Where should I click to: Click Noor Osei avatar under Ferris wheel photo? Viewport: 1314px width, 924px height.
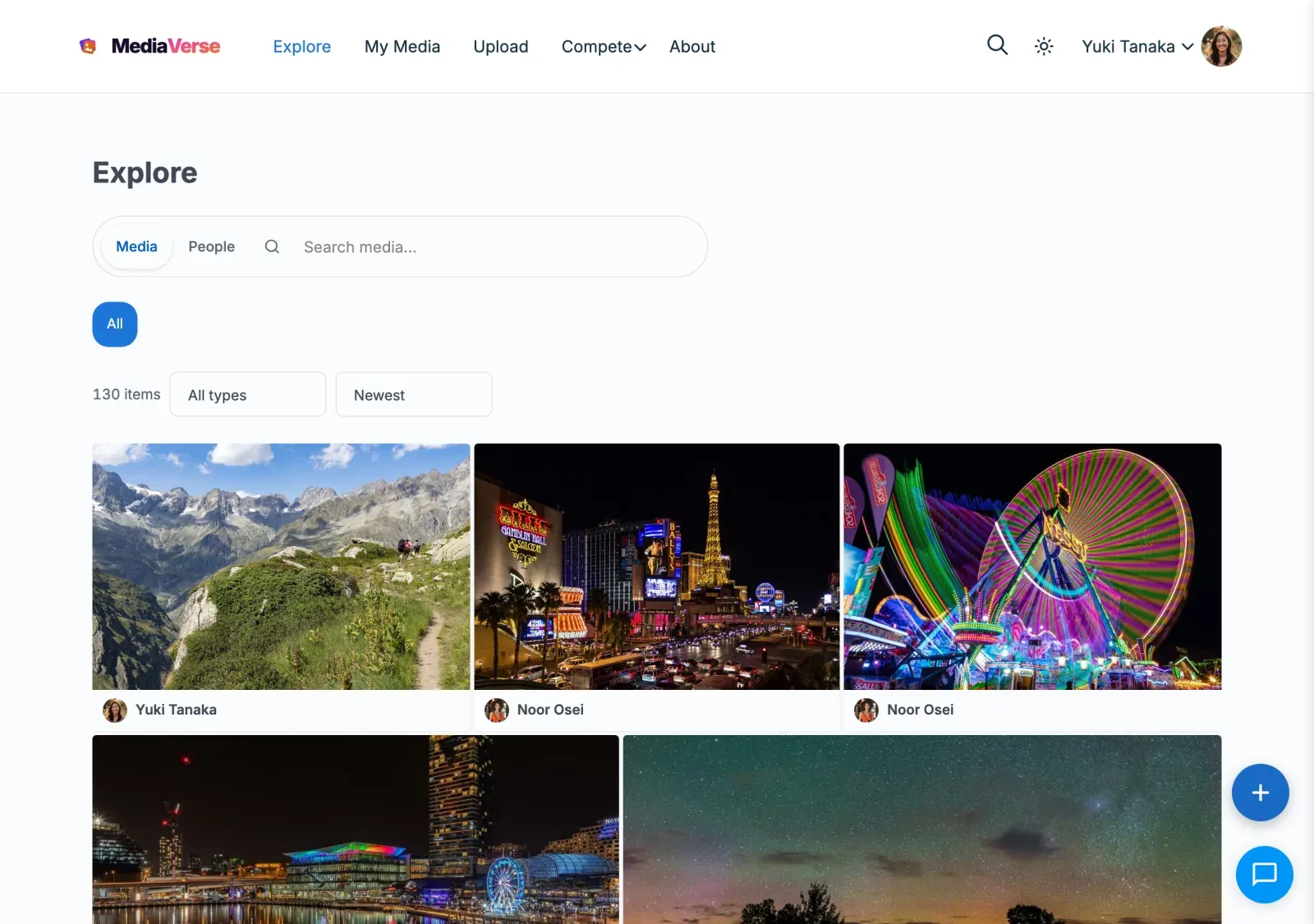tap(866, 710)
